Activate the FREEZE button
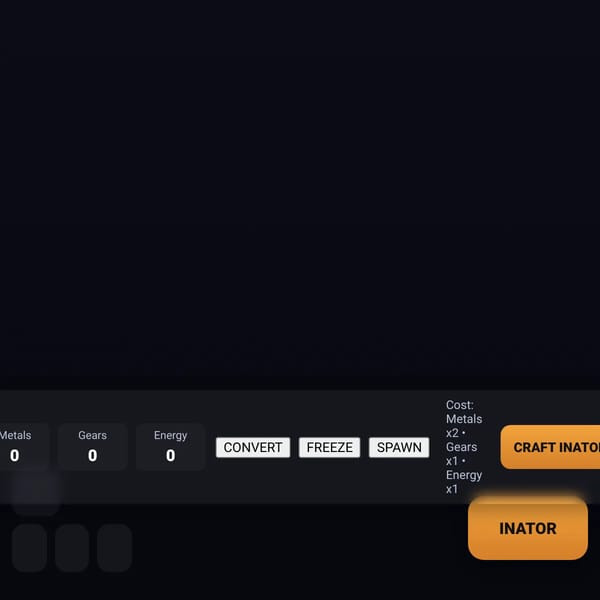The image size is (600, 600). (329, 447)
